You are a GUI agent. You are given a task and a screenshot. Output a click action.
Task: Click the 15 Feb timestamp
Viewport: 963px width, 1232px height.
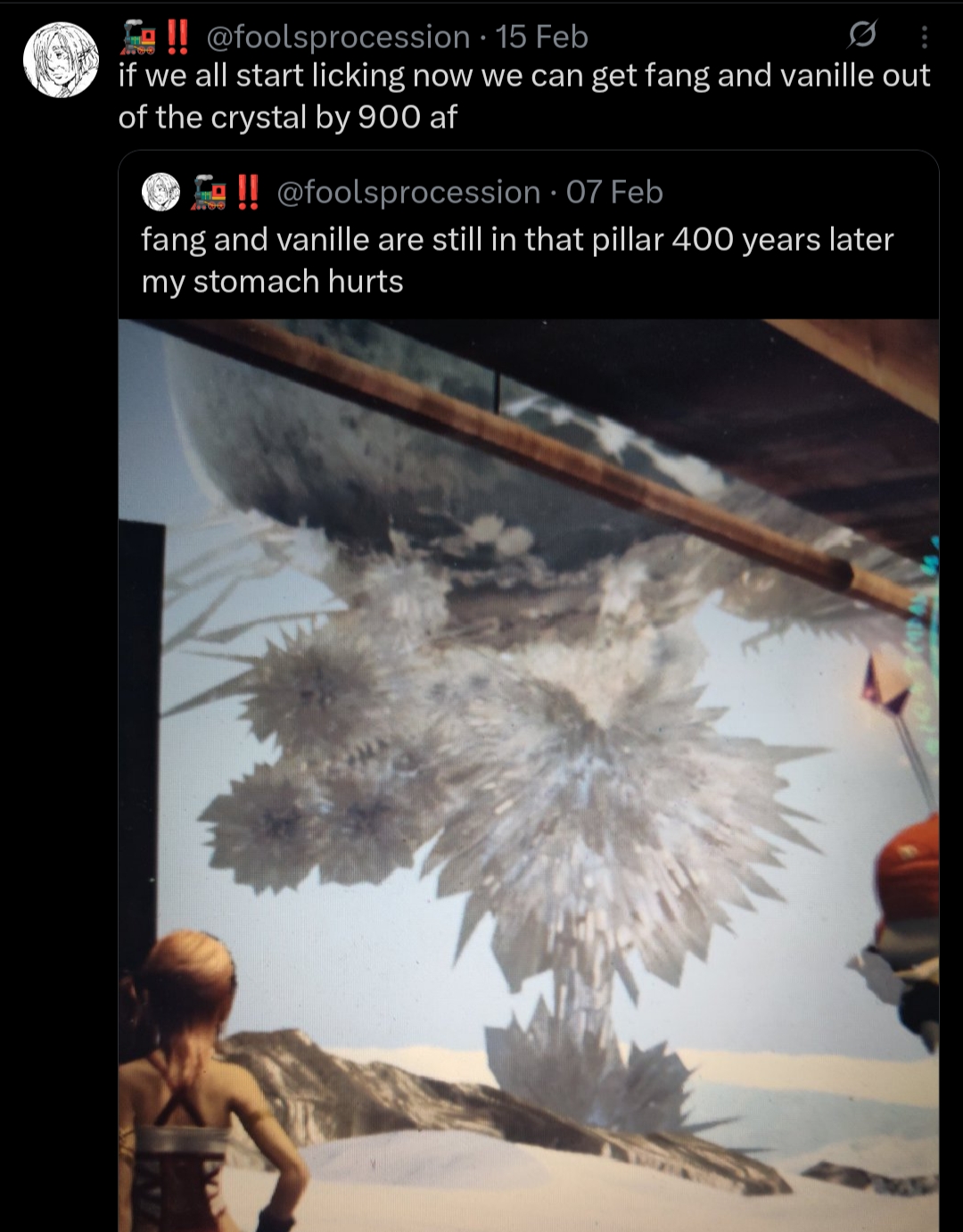coord(542,37)
